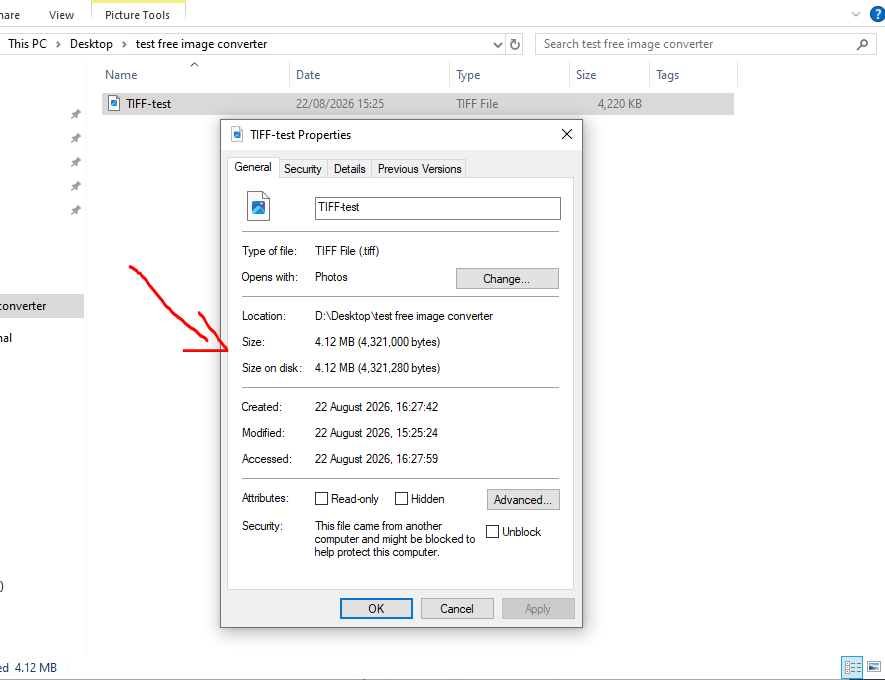The image size is (885, 680).
Task: Close the TIFF-test Properties dialog
Action: tap(567, 134)
